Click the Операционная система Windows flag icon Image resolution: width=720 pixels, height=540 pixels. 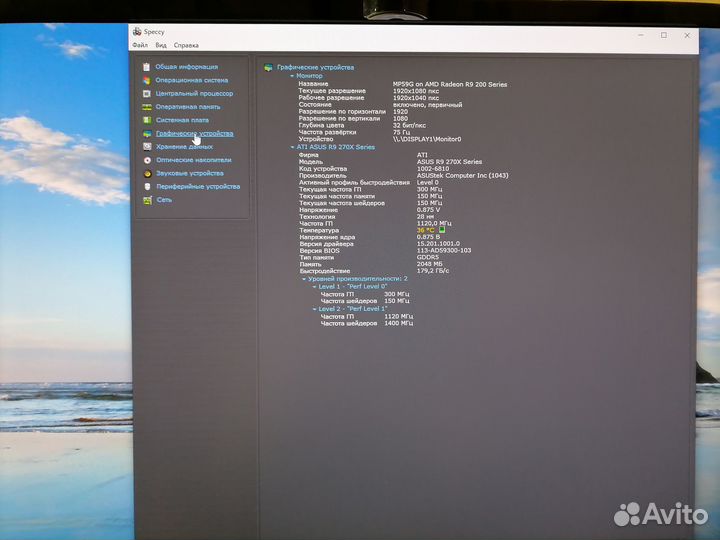pos(146,80)
